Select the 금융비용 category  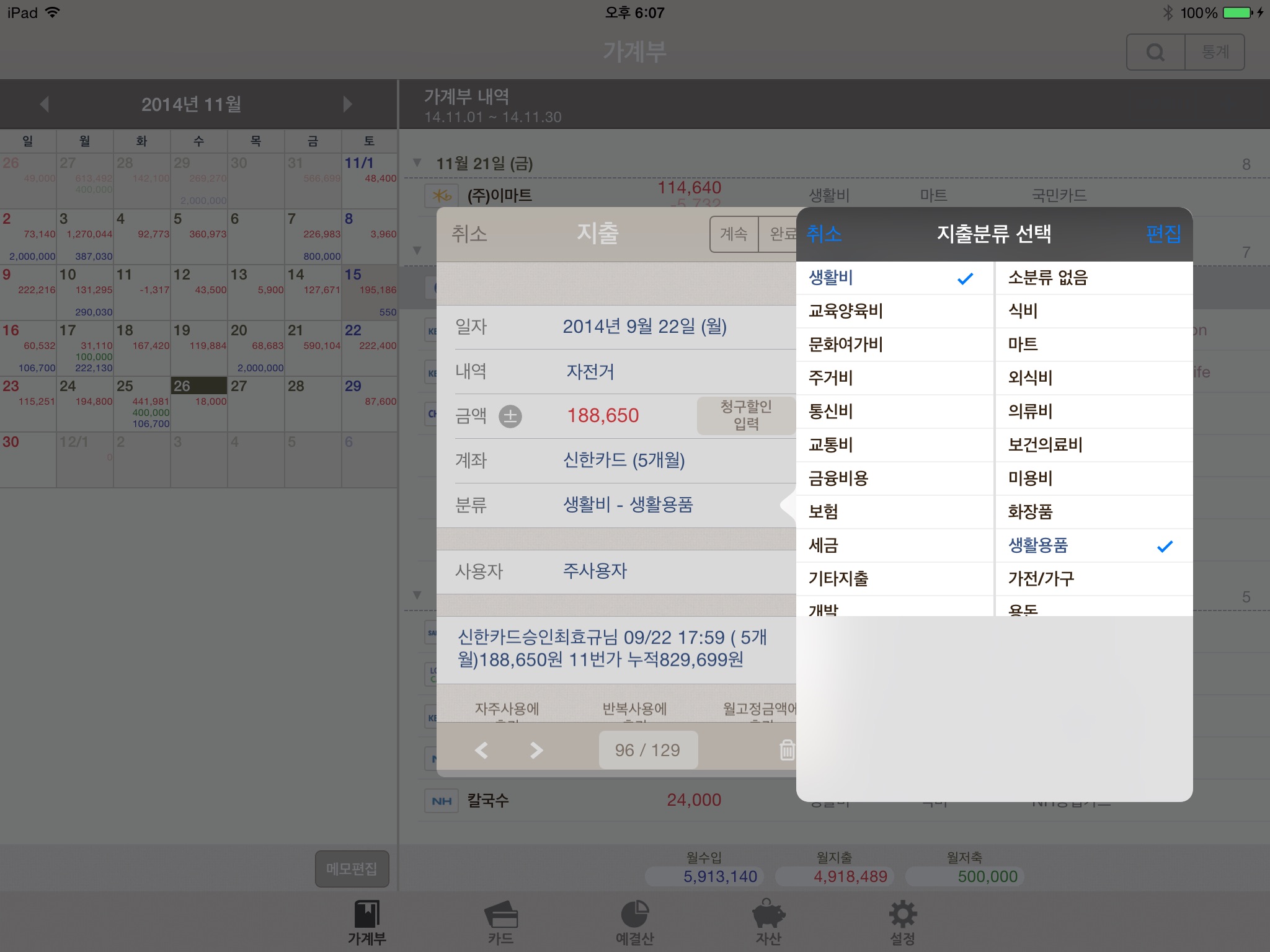click(x=895, y=478)
